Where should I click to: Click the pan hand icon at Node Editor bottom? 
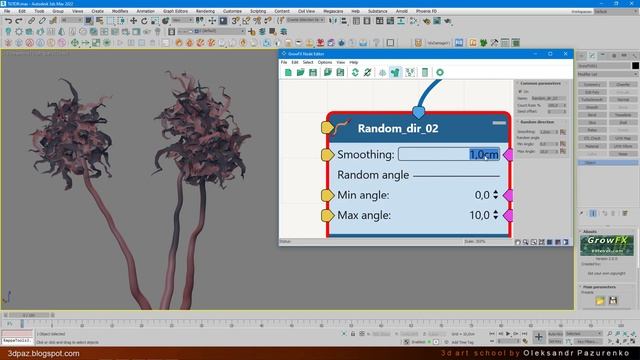518,242
